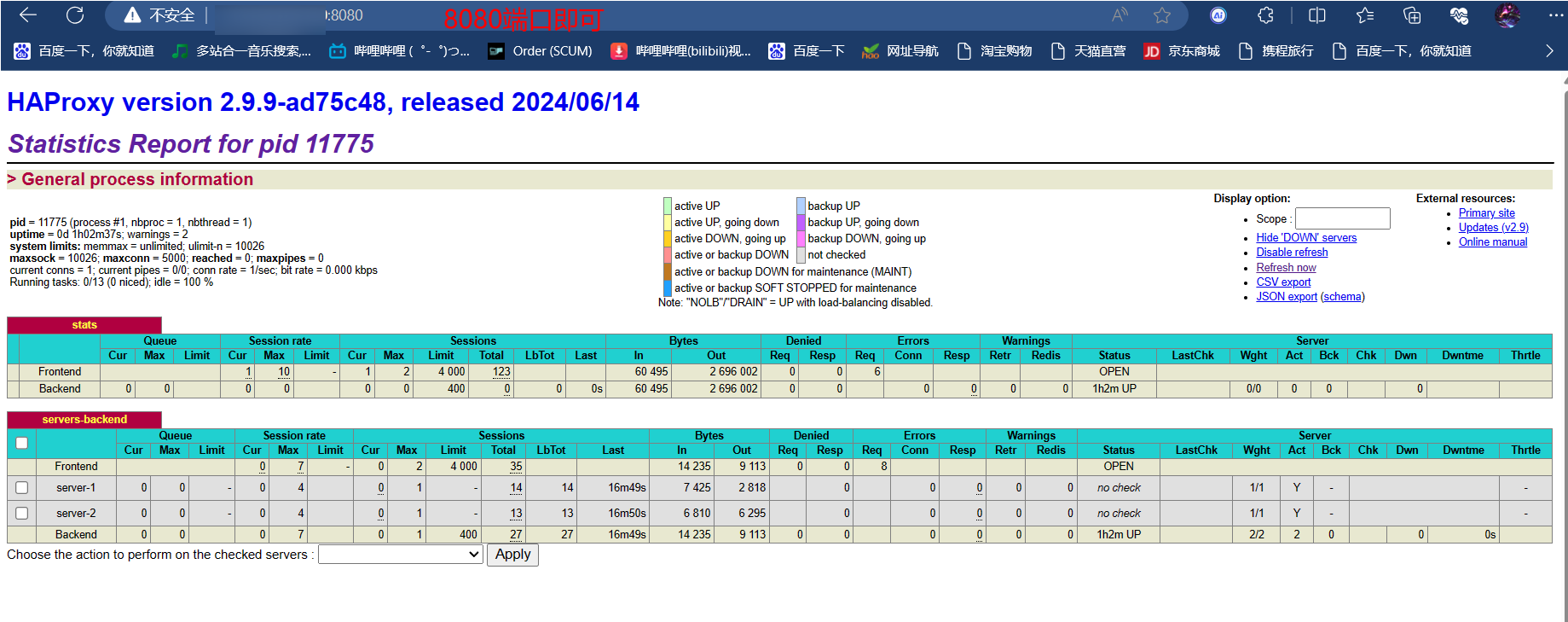Open the browser settings and more menu

point(1555,15)
